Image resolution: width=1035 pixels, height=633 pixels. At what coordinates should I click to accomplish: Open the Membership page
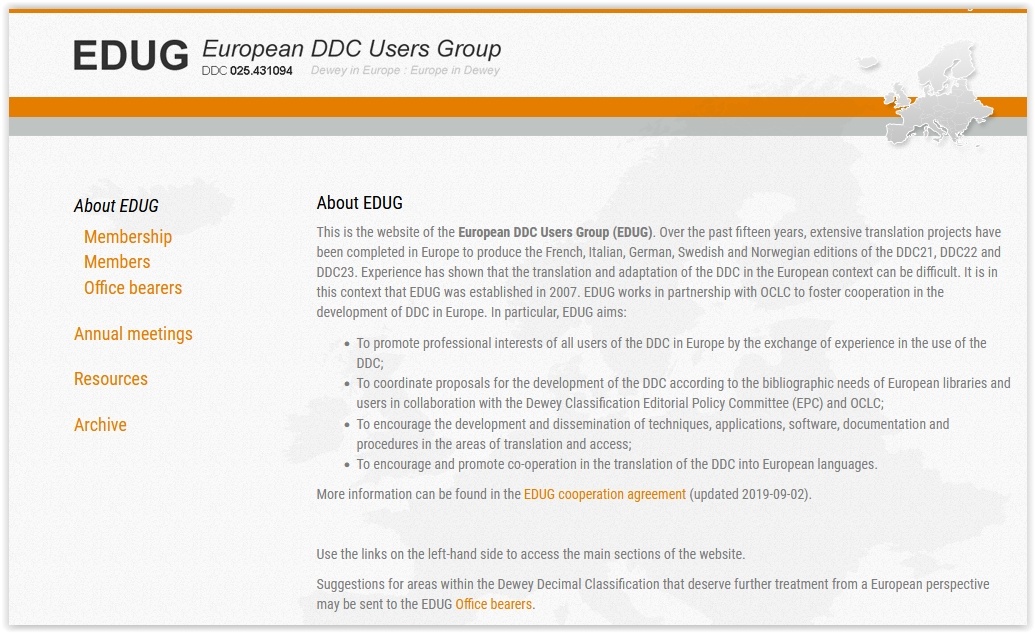point(128,236)
